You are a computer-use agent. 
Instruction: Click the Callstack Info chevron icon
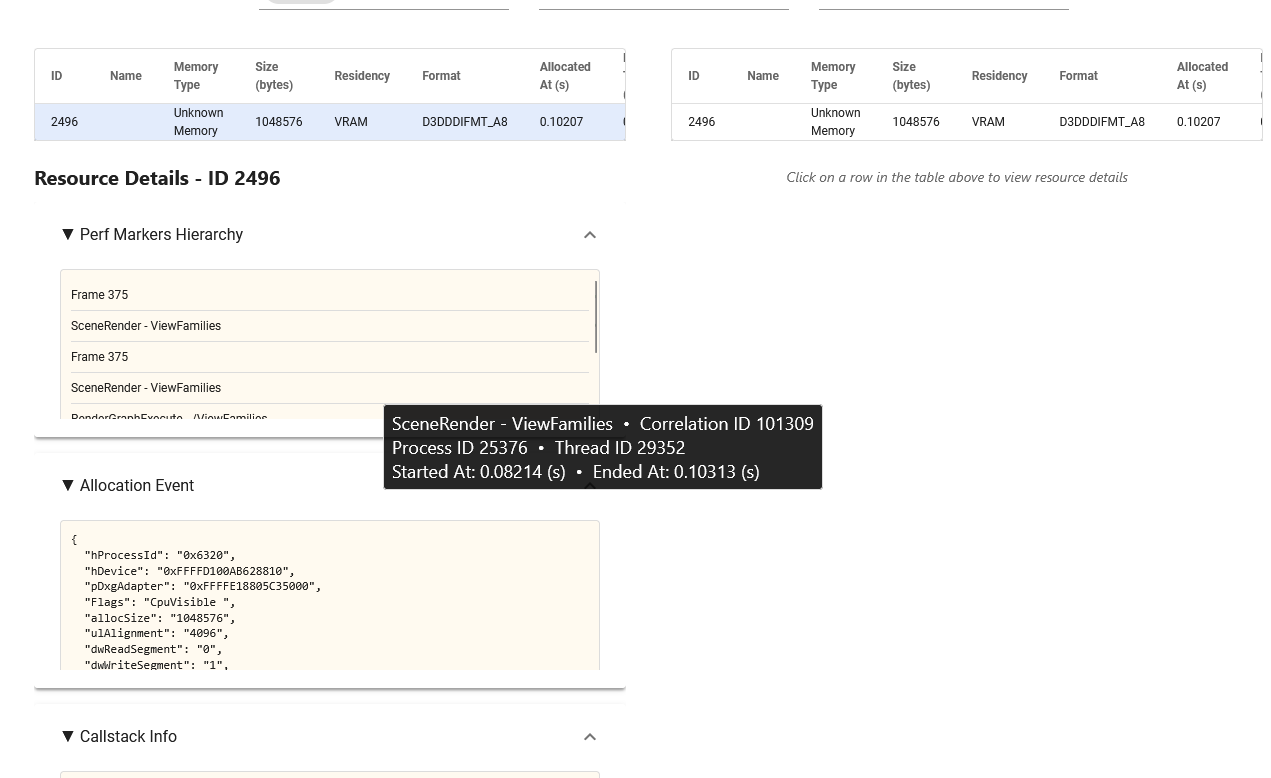(589, 737)
